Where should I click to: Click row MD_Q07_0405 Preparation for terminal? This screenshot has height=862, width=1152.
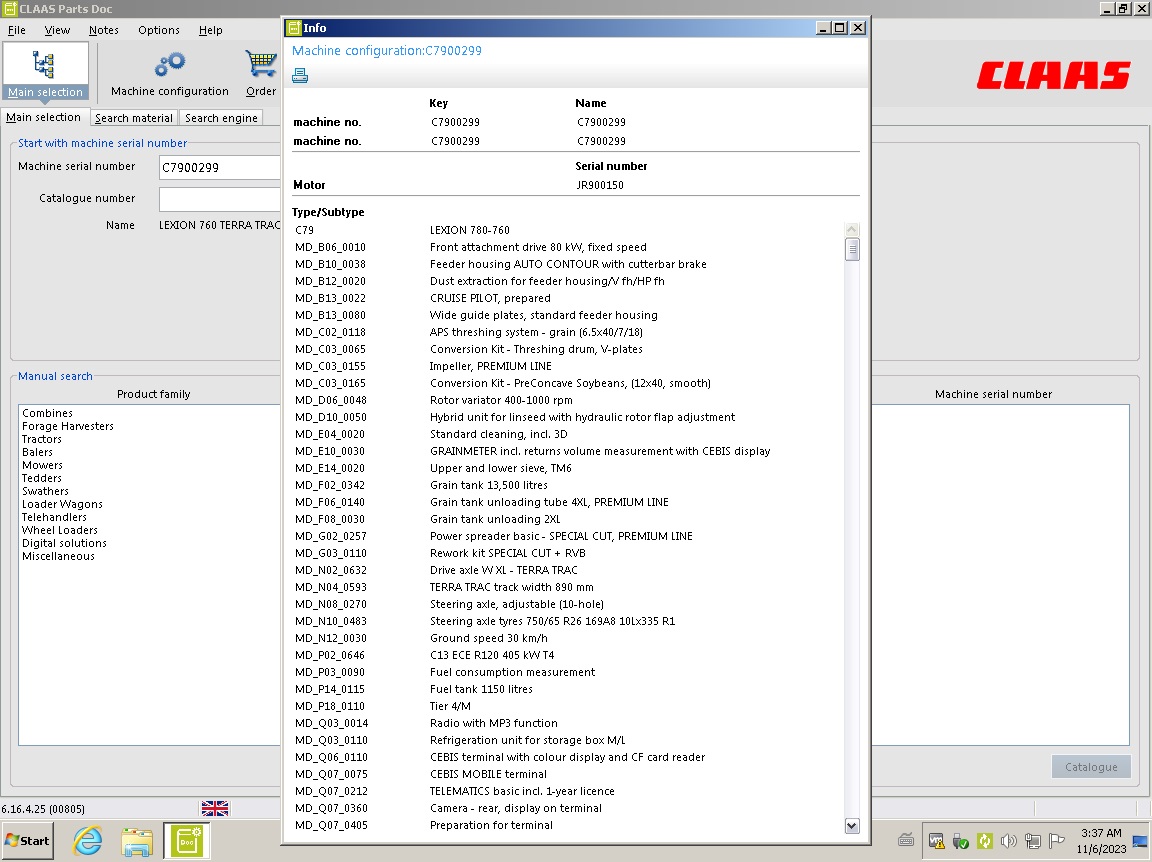pyautogui.click(x=567, y=825)
